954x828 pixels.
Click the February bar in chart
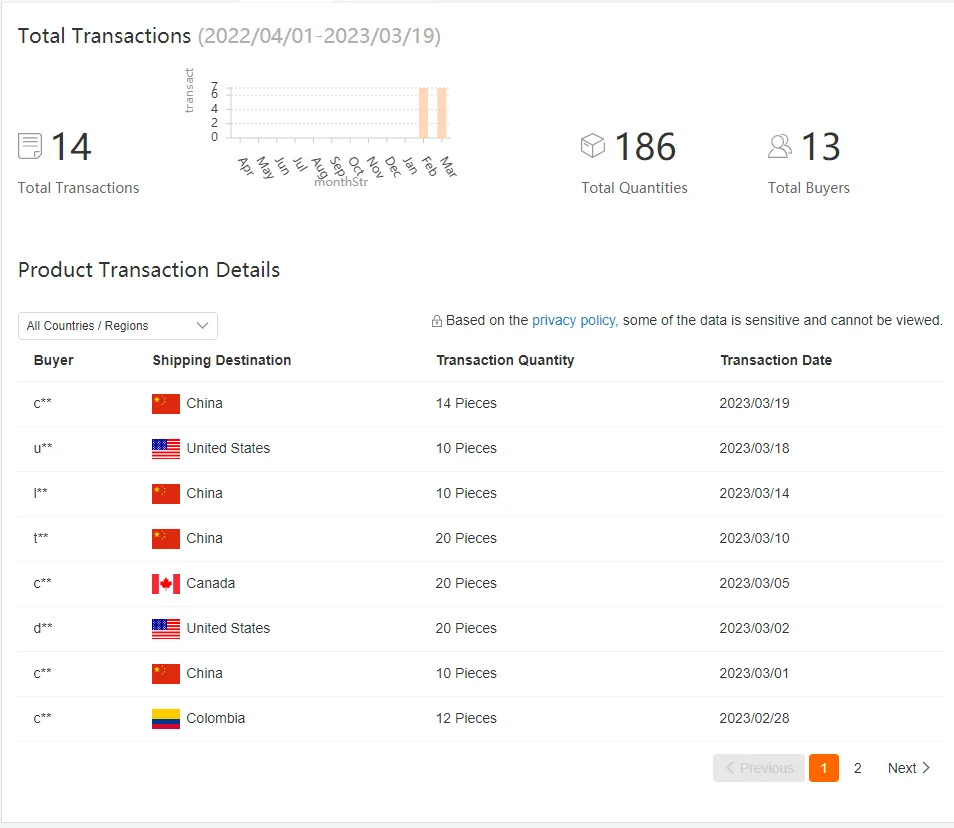coord(423,113)
